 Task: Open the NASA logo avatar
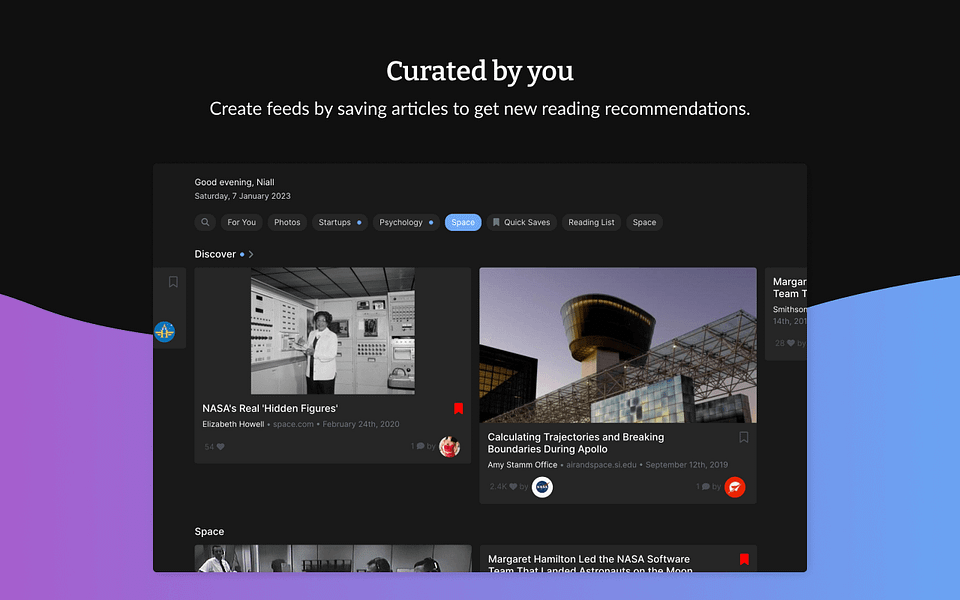542,487
